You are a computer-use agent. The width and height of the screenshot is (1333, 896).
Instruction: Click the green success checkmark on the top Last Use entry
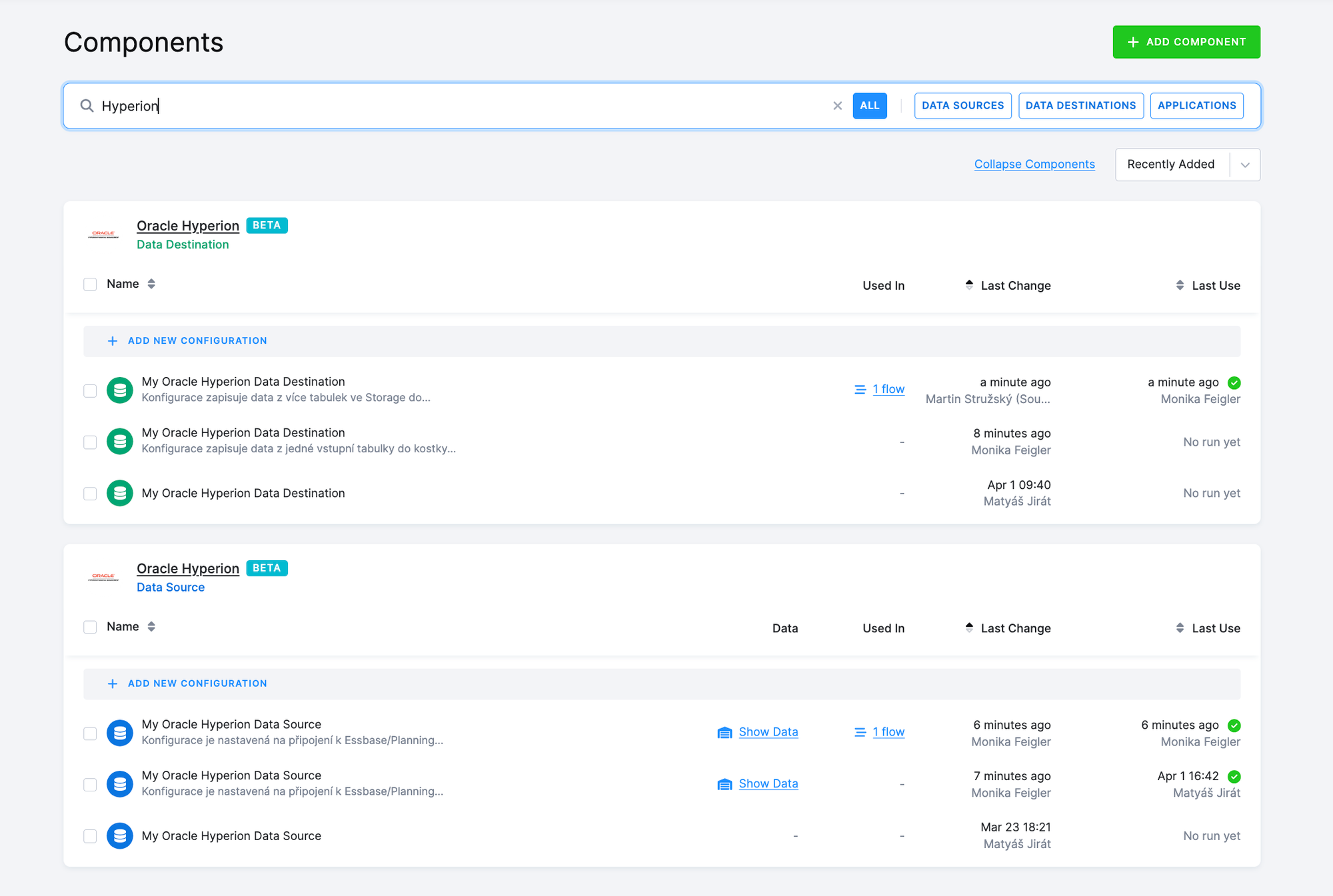(x=1234, y=383)
